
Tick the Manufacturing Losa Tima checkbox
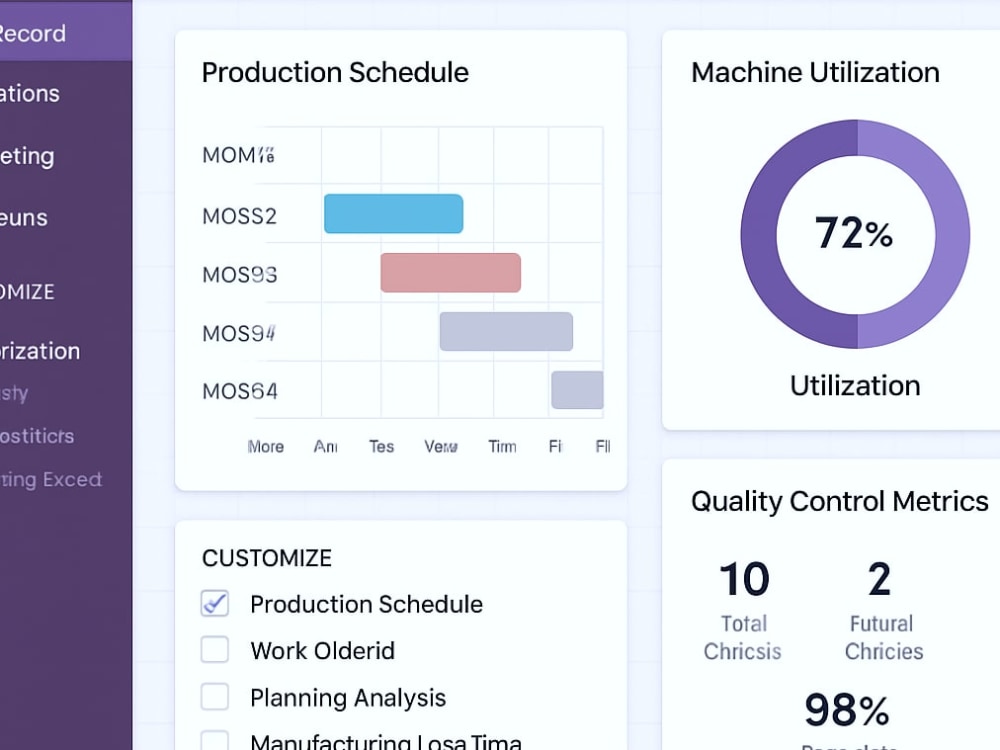[x=215, y=740]
